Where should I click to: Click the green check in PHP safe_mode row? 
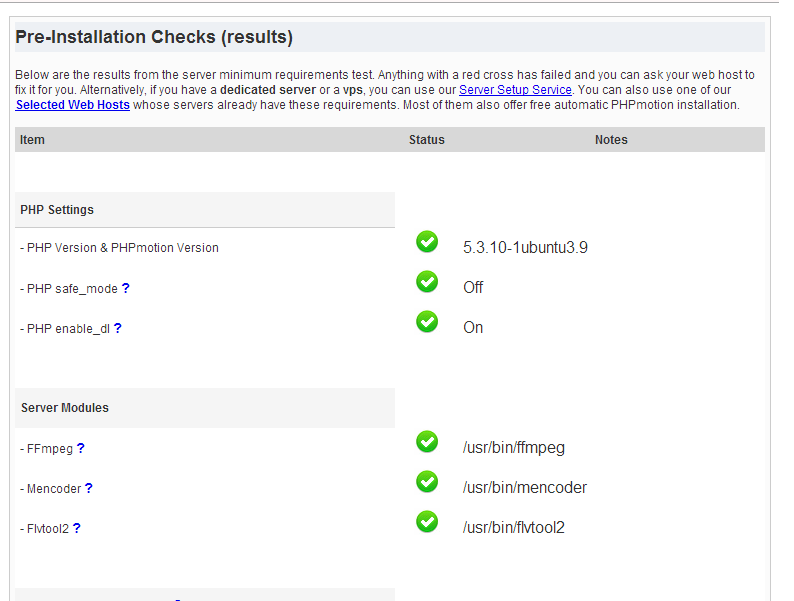[427, 282]
